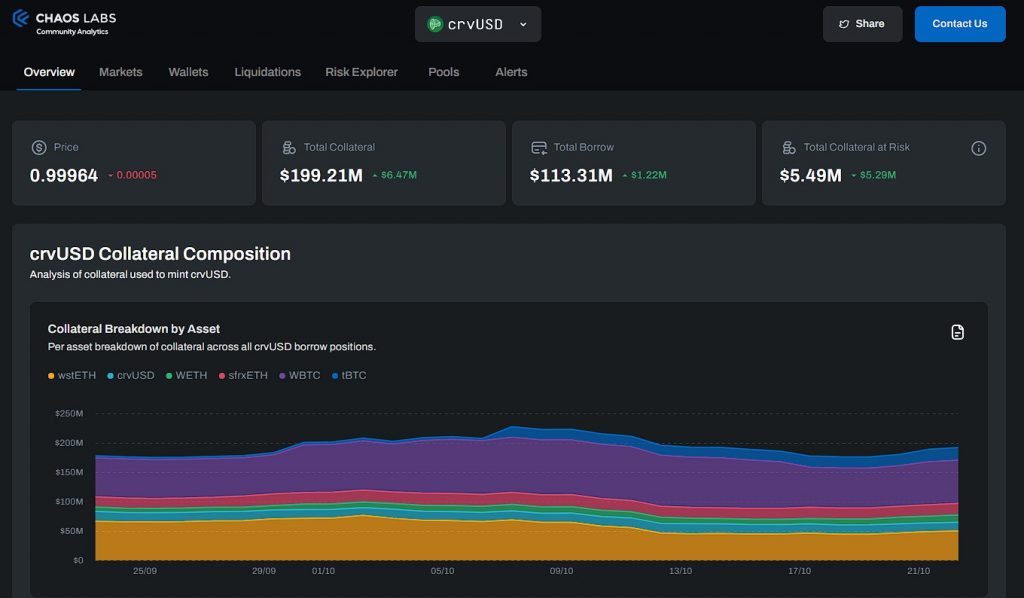The width and height of the screenshot is (1024, 598).
Task: Click the $250M y-axis label
Action: 69,413
